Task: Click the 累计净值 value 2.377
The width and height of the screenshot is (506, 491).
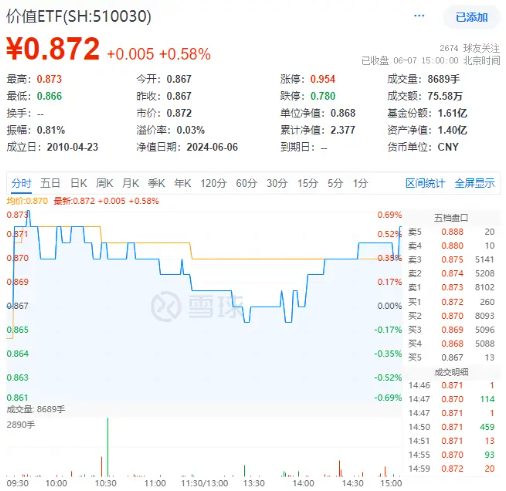Action: [343, 130]
